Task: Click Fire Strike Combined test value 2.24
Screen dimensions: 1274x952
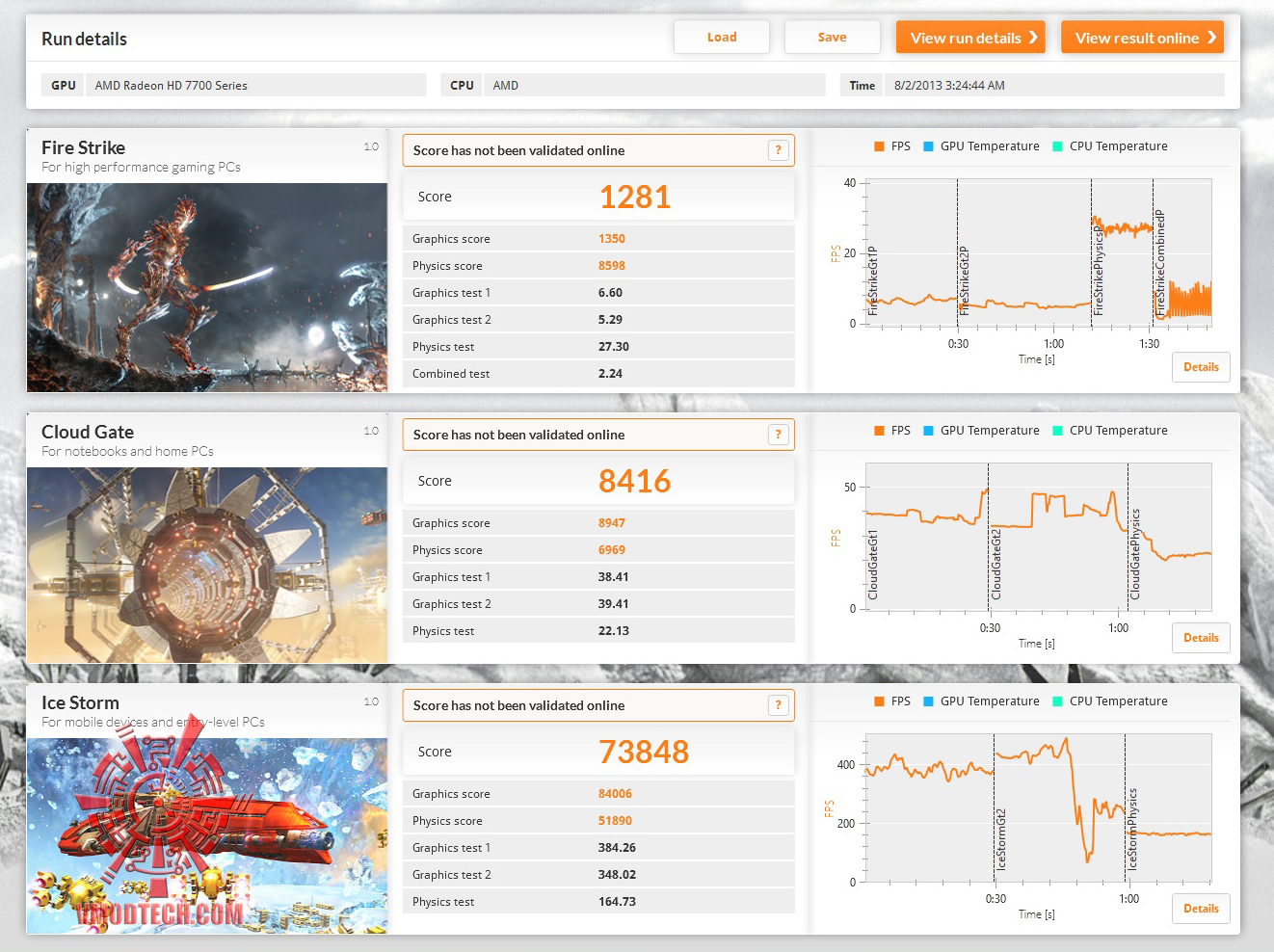Action: click(610, 374)
